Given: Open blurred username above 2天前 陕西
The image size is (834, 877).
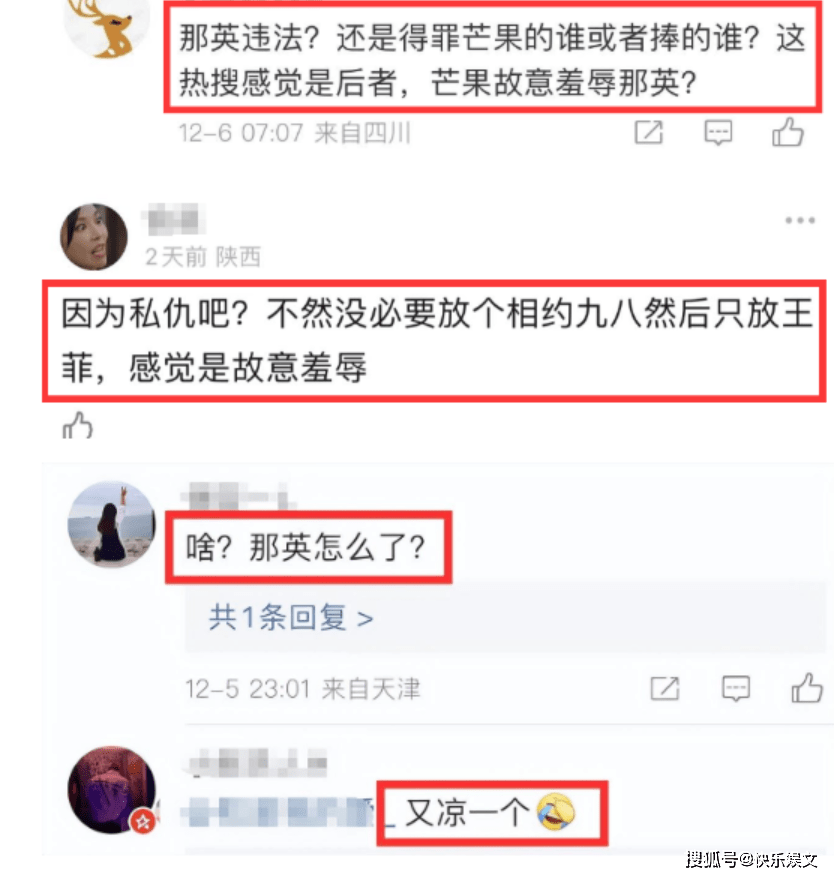Looking at the screenshot, I should (x=173, y=219).
